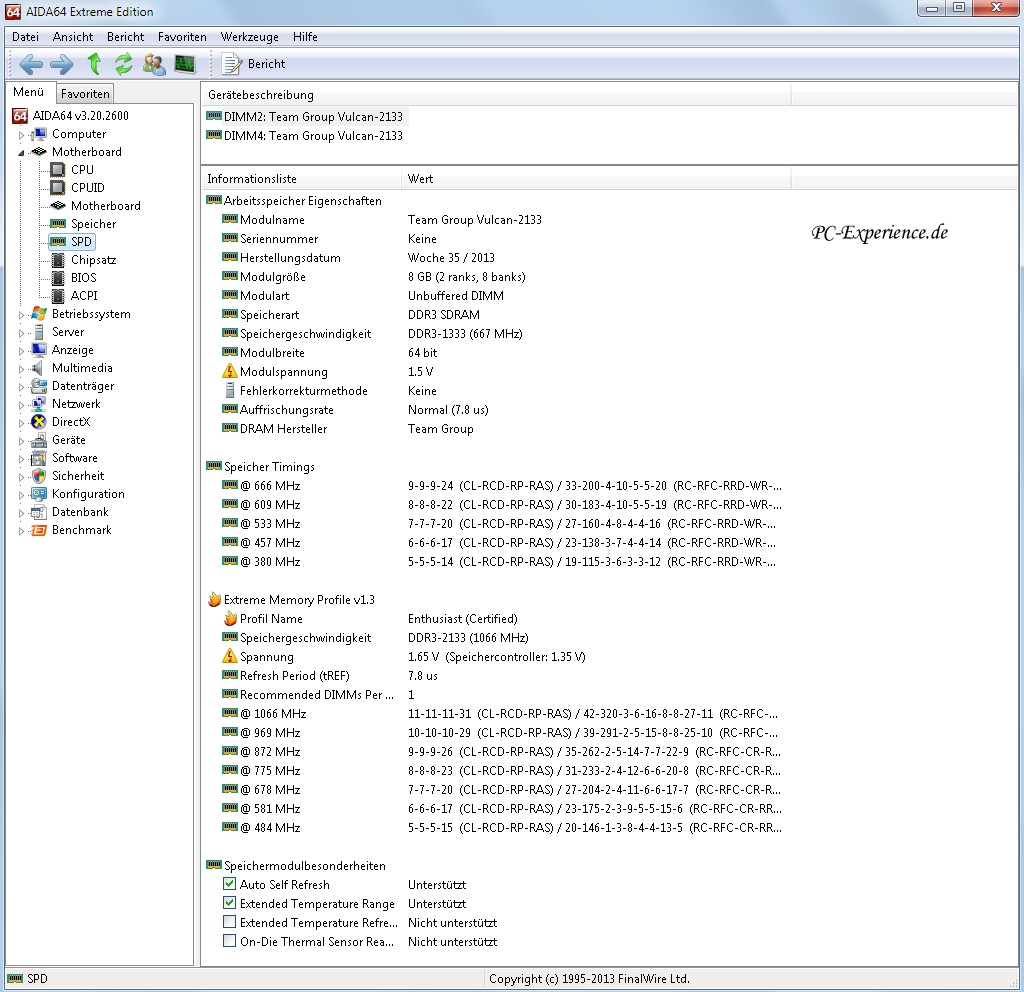Click the green refresh arrows icon
Screen dimensions: 1024x992
(124, 65)
